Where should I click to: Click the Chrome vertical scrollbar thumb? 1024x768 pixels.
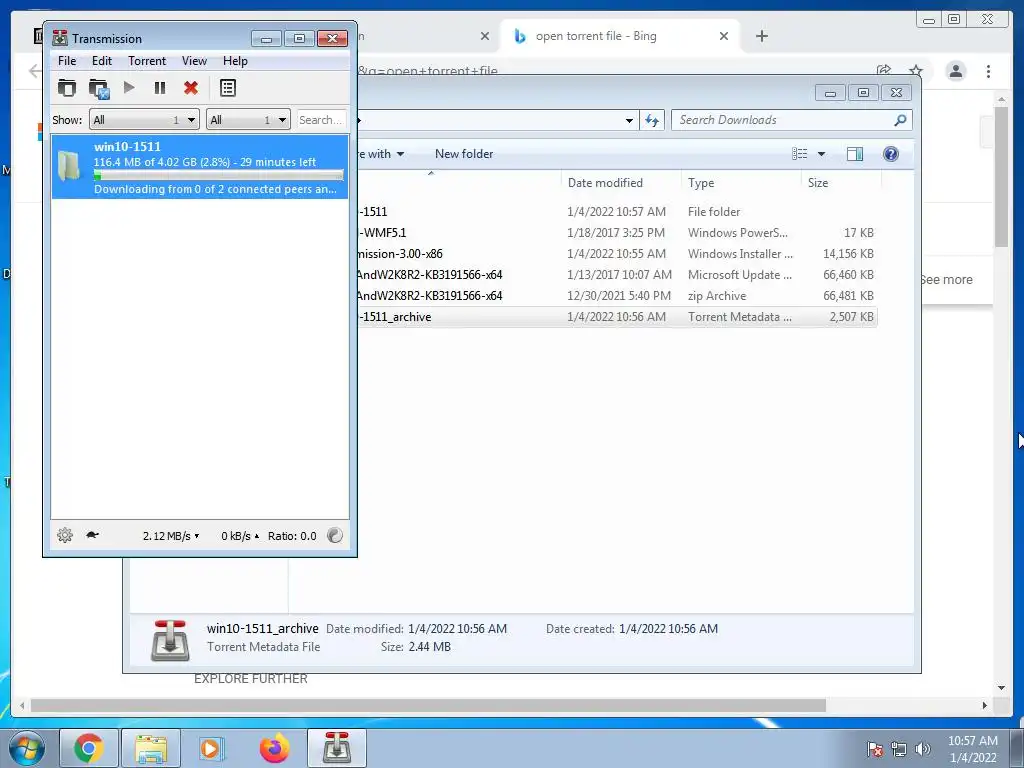tap(1001, 176)
